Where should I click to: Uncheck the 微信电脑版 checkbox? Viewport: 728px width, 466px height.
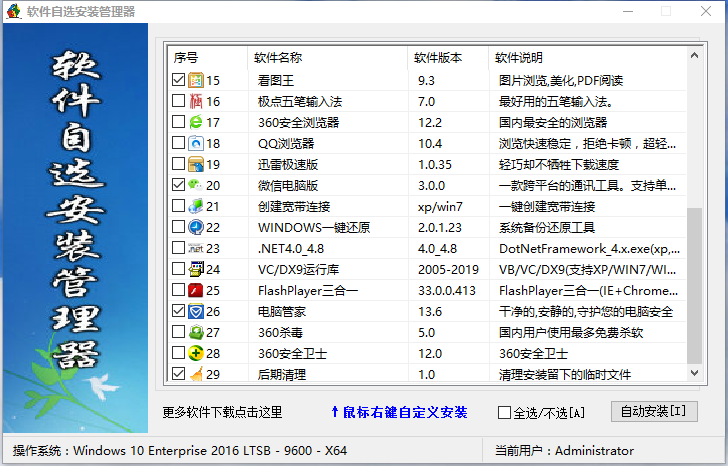tap(178, 184)
